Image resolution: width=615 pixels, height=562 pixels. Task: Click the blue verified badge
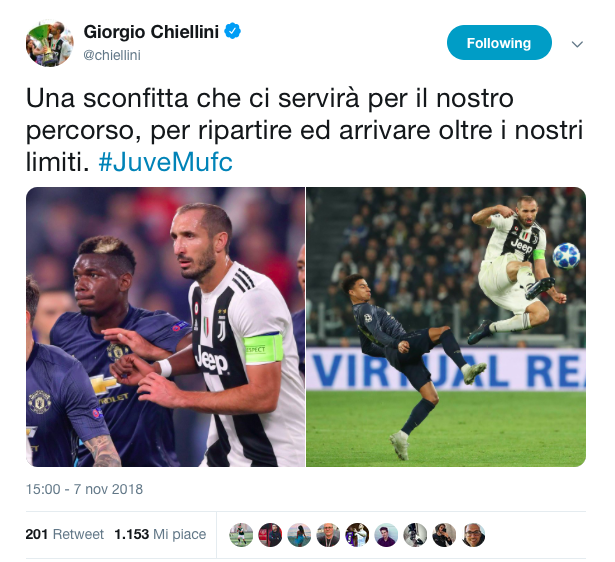click(x=233, y=31)
